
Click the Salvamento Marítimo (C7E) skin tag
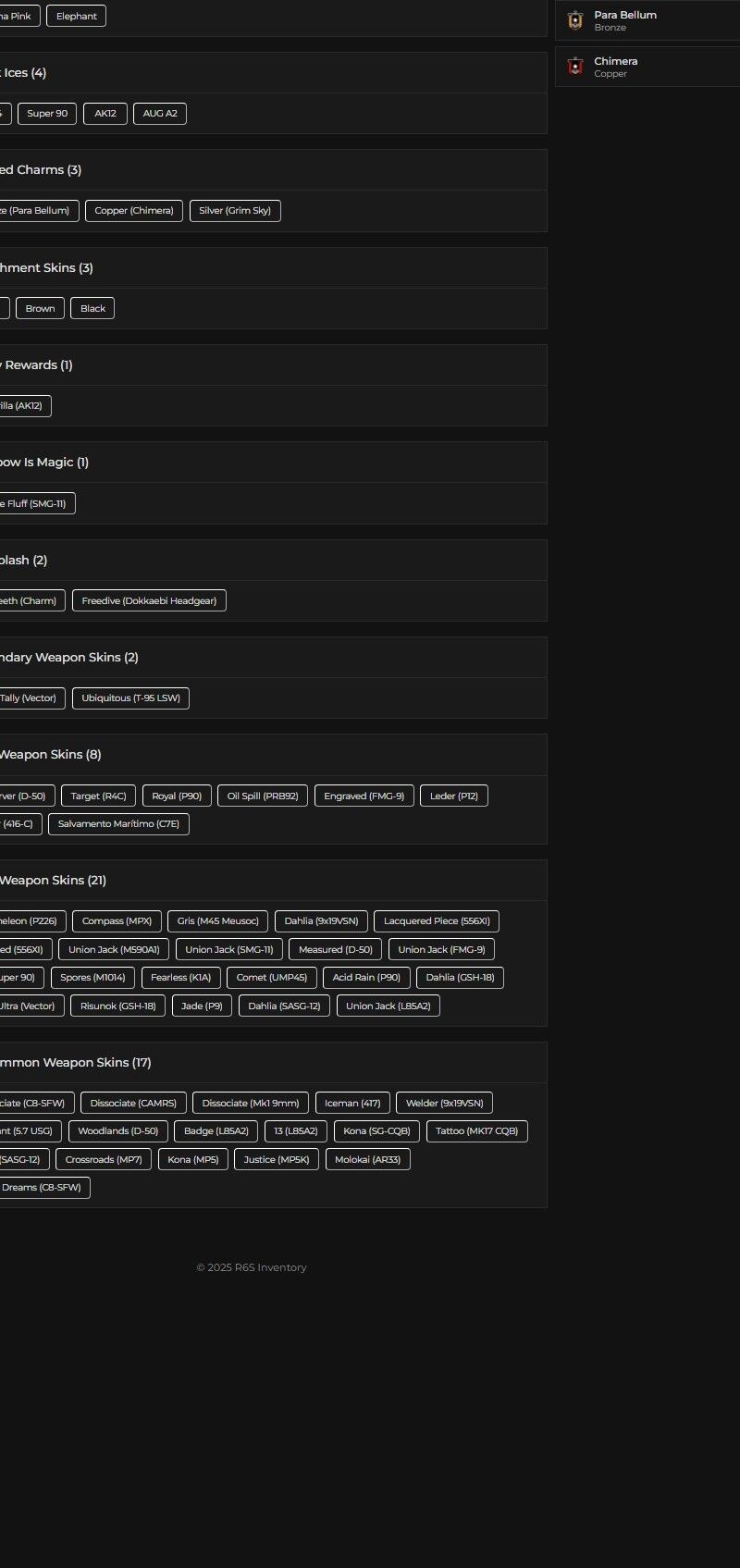[118, 824]
